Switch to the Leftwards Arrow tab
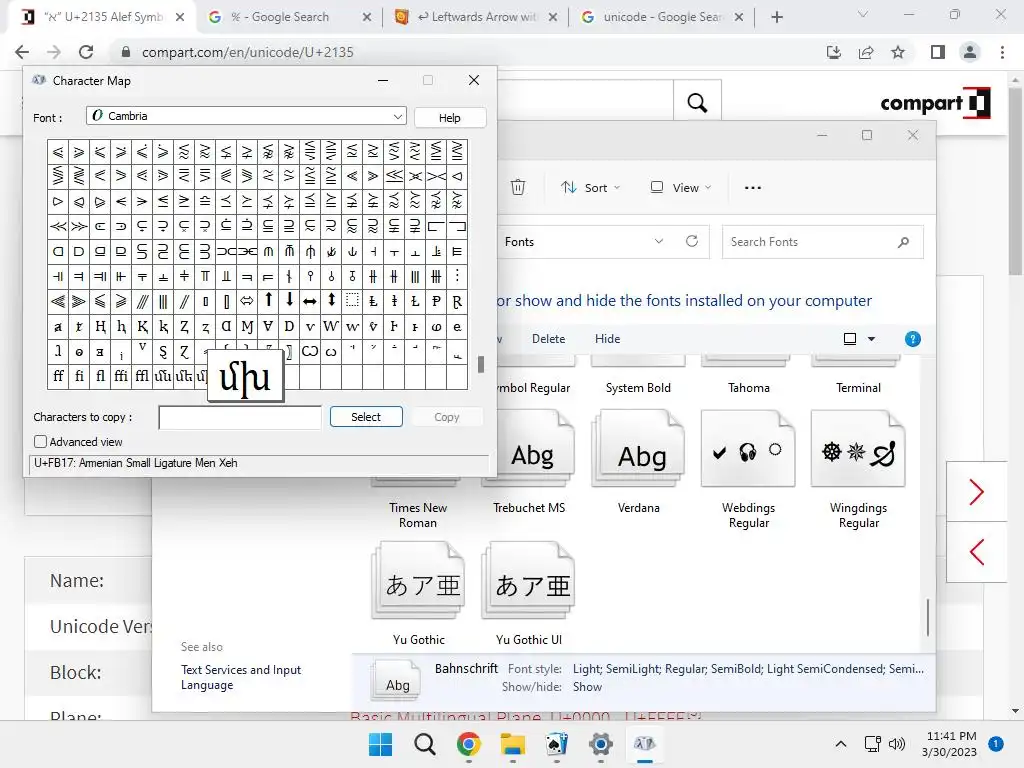 point(477,17)
